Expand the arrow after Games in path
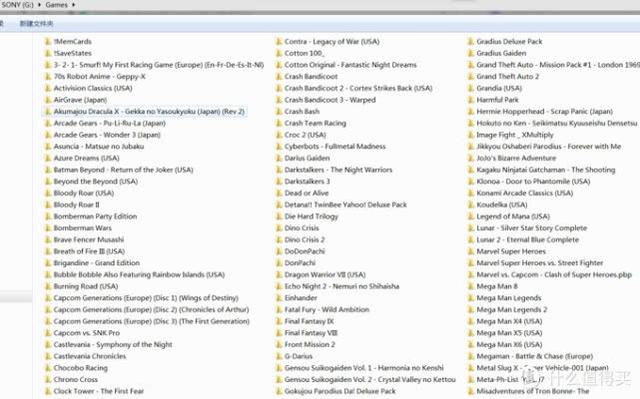Screen dimensions: 640x399 coord(73,5)
